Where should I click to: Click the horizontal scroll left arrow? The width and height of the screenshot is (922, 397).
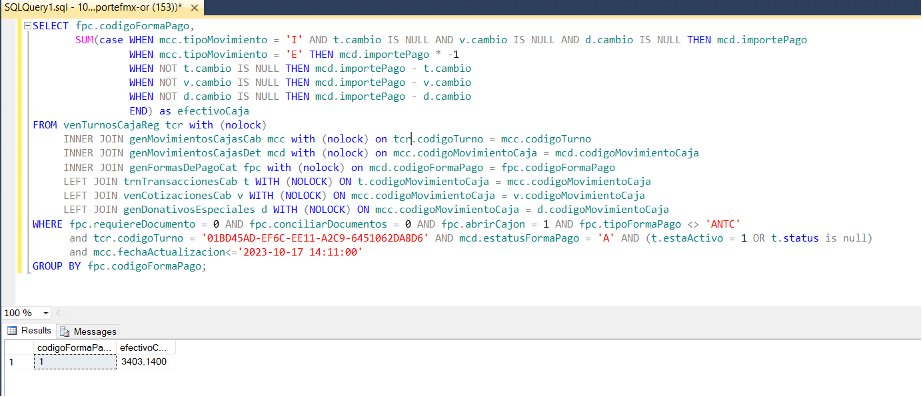click(58, 312)
